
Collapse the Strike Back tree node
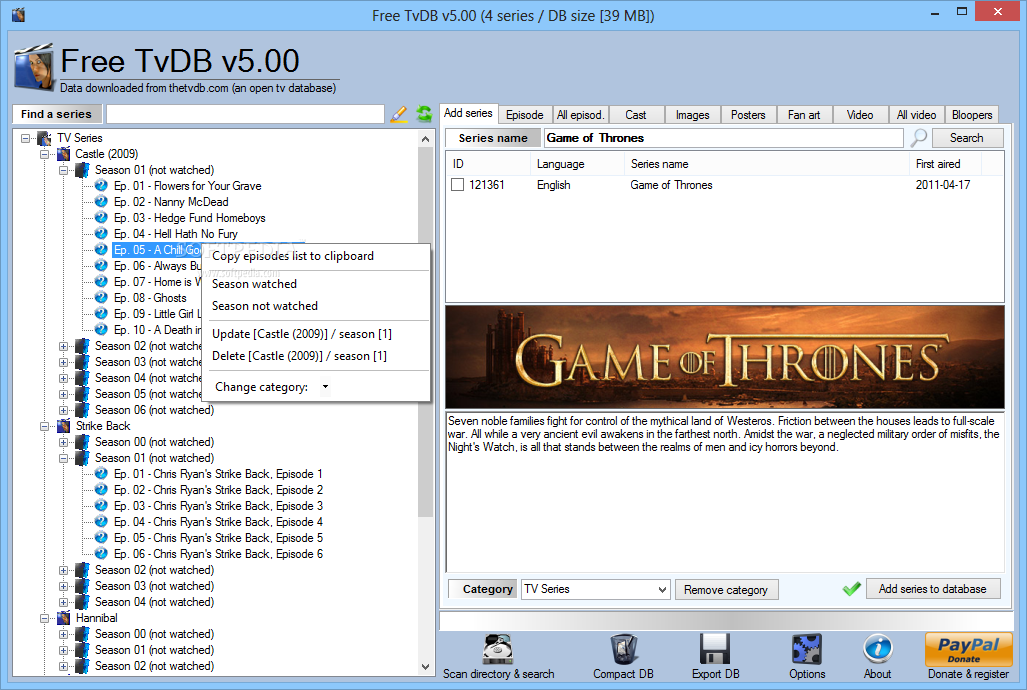coord(45,426)
